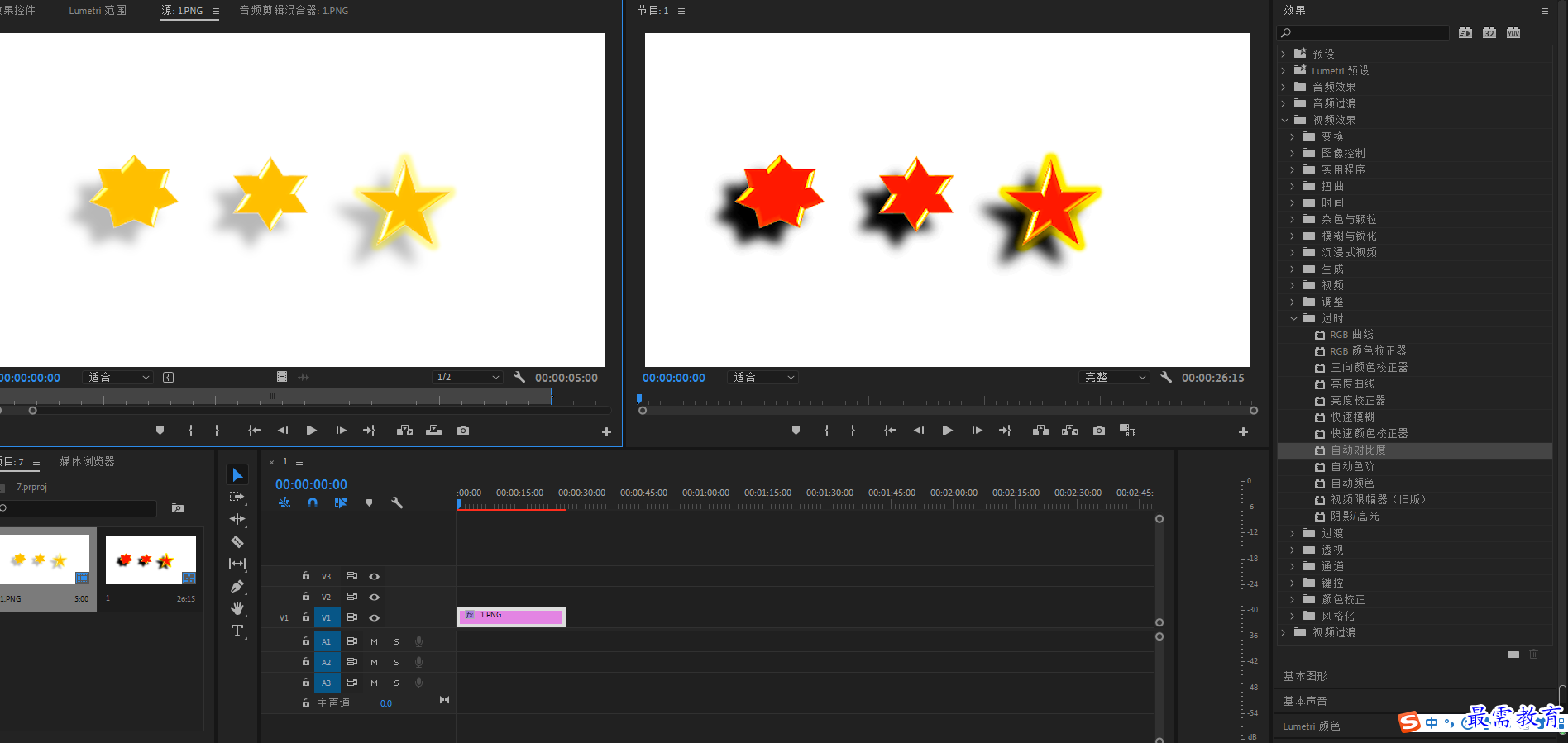Open Program monitor playback resolution dropdown
1568x743 pixels.
1114,377
